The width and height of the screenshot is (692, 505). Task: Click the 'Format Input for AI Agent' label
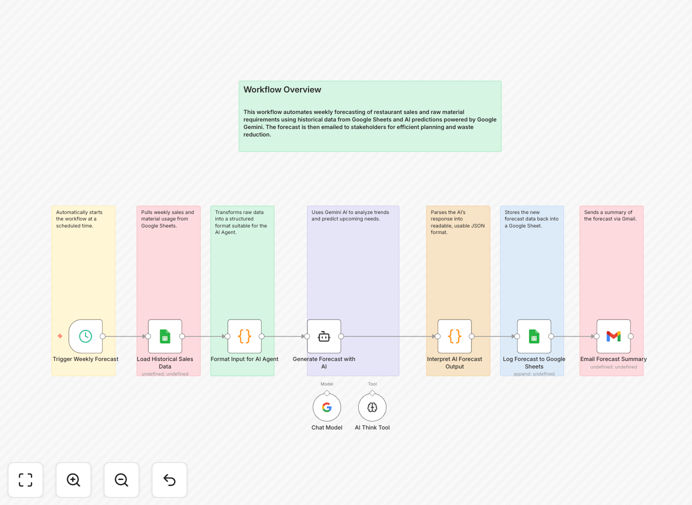pos(244,359)
